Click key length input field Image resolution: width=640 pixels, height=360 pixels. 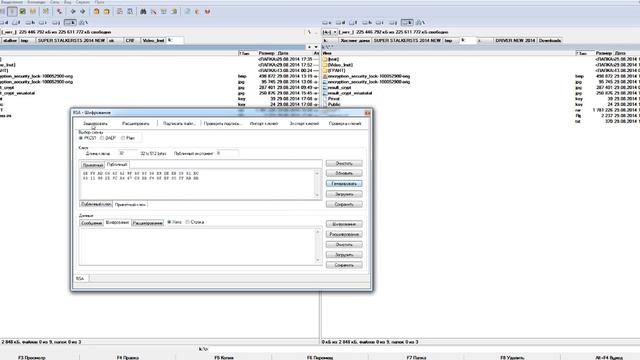point(128,153)
